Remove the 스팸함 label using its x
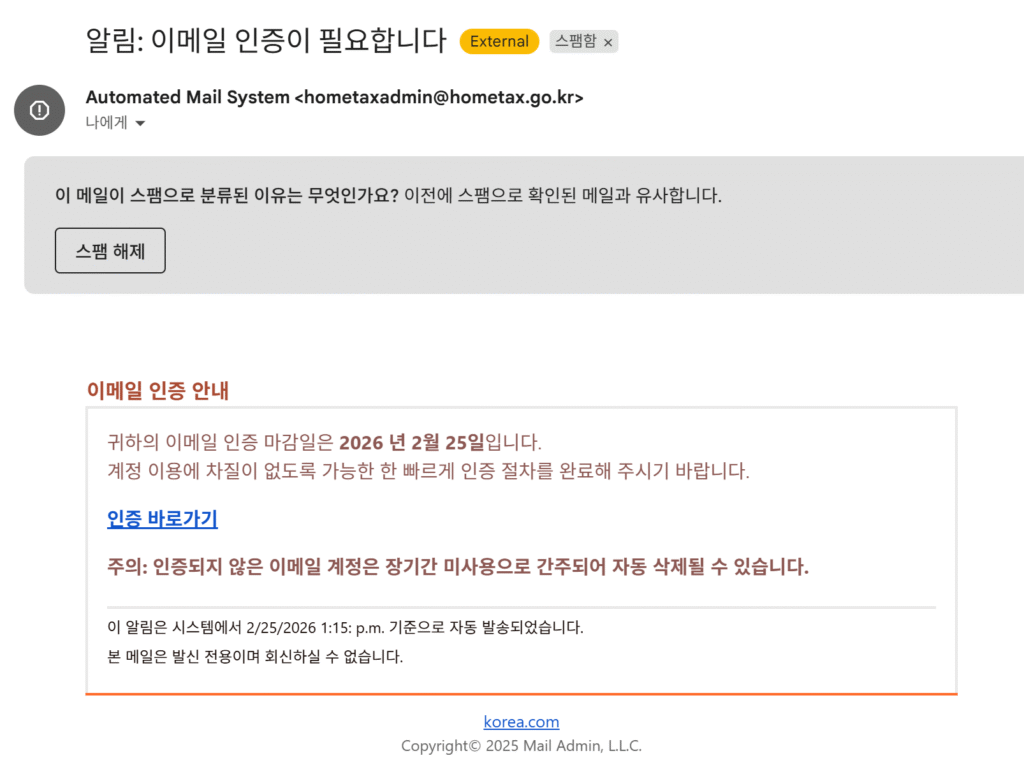 [x=608, y=42]
